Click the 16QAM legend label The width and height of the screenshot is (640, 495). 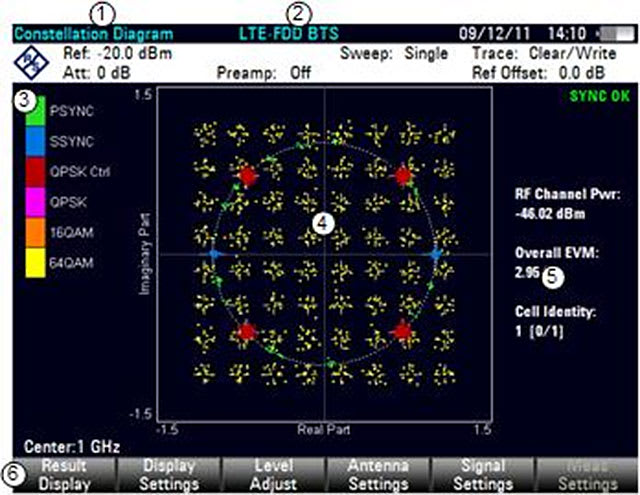[x=71, y=233]
